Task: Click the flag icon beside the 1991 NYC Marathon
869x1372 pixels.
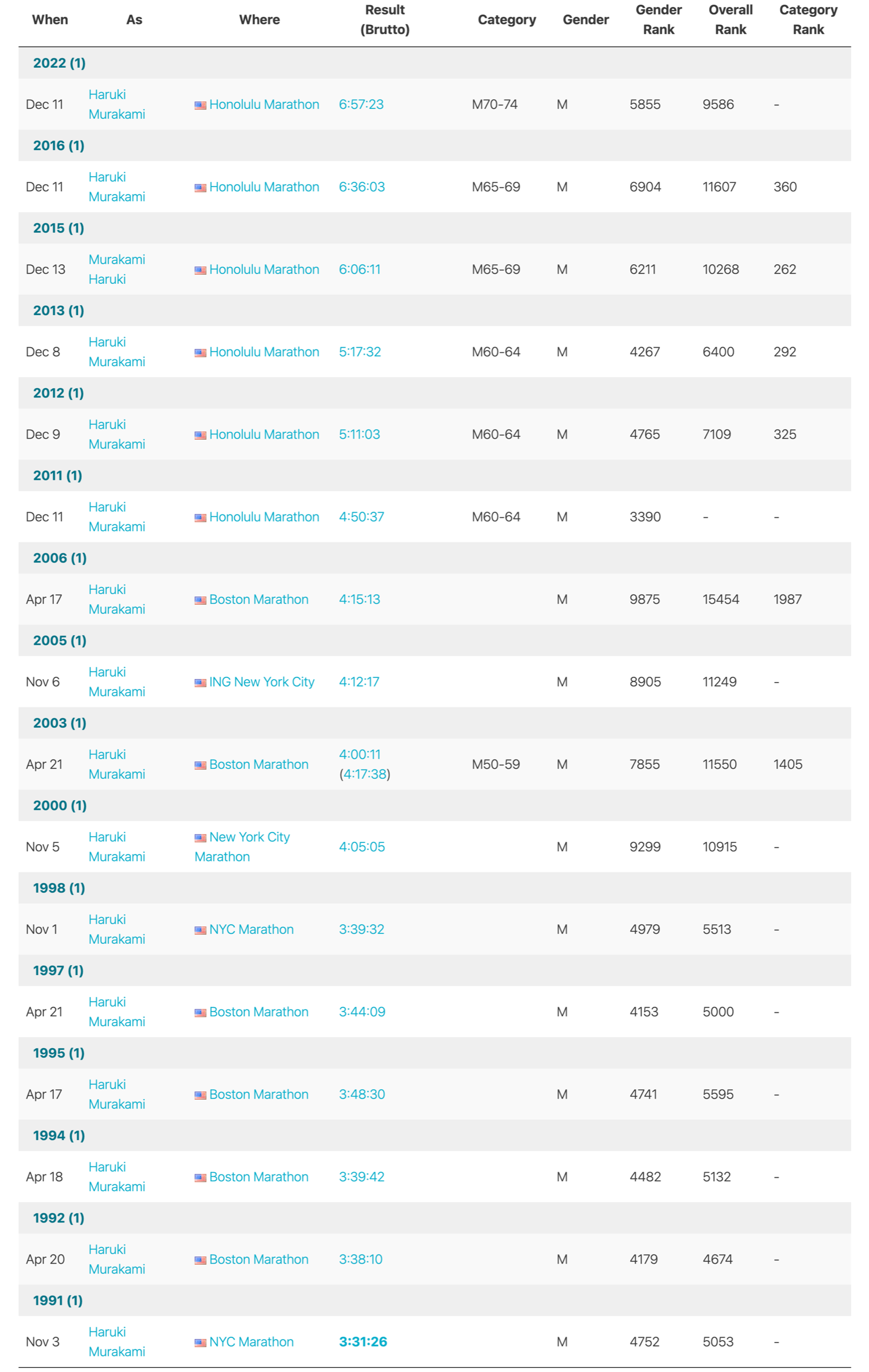Action: [x=200, y=1342]
